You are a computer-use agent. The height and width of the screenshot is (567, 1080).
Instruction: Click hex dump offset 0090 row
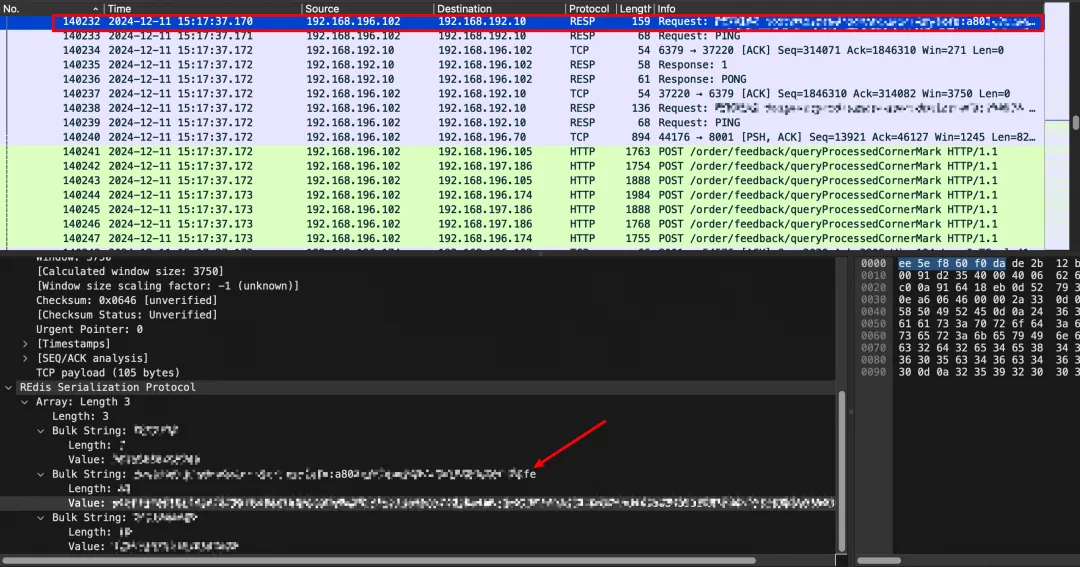(967, 372)
